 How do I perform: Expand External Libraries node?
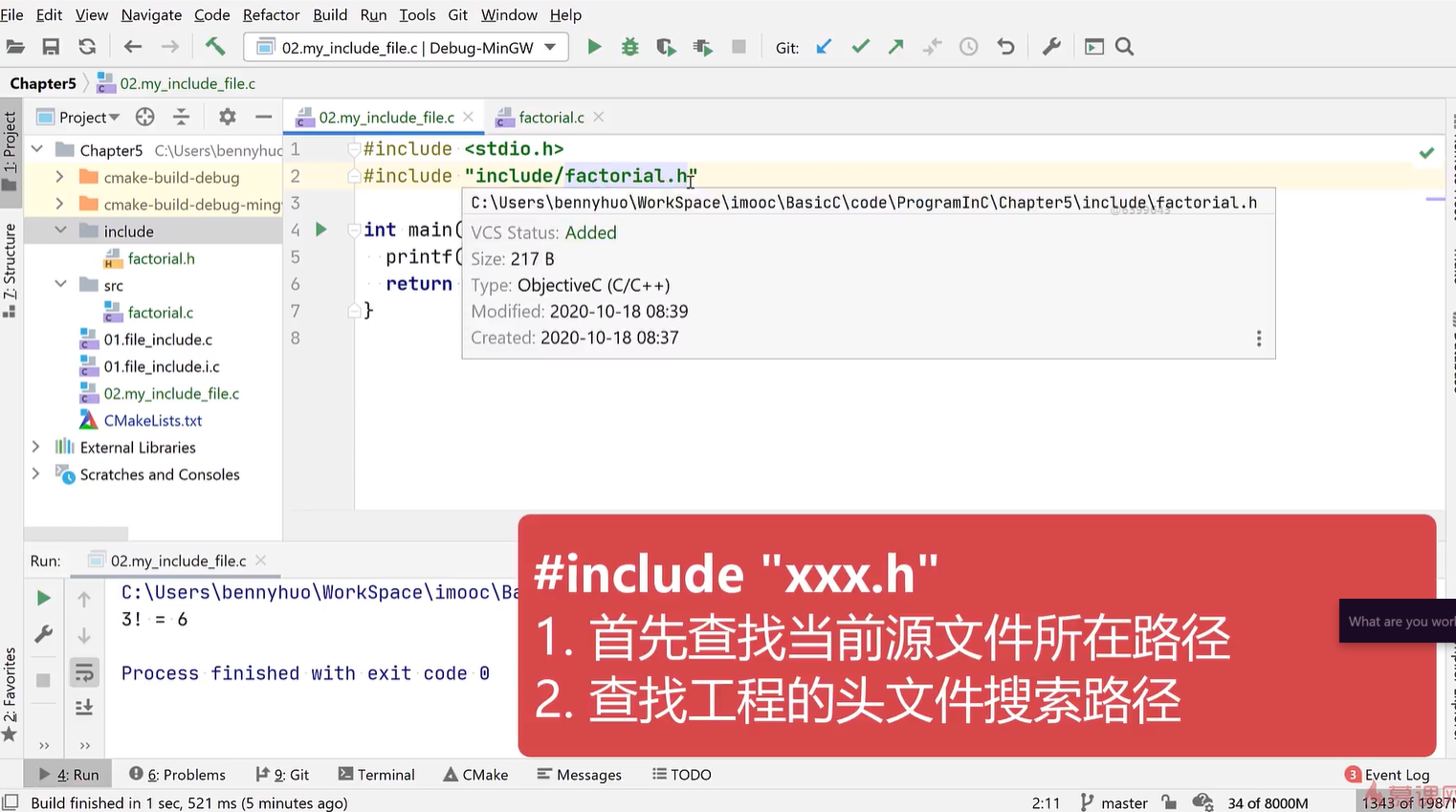pos(36,447)
